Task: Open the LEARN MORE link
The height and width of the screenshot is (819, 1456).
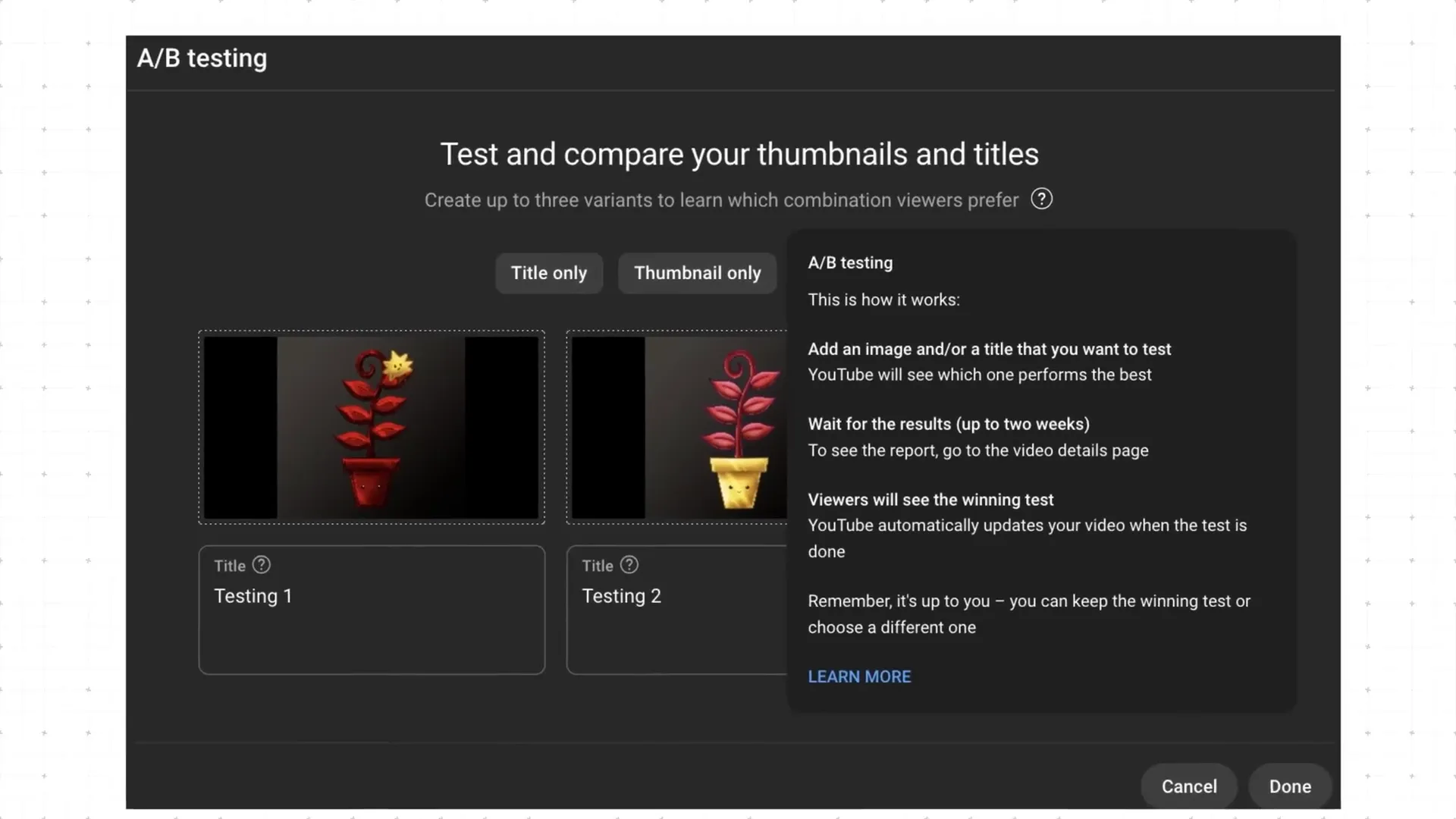Action: point(859,676)
